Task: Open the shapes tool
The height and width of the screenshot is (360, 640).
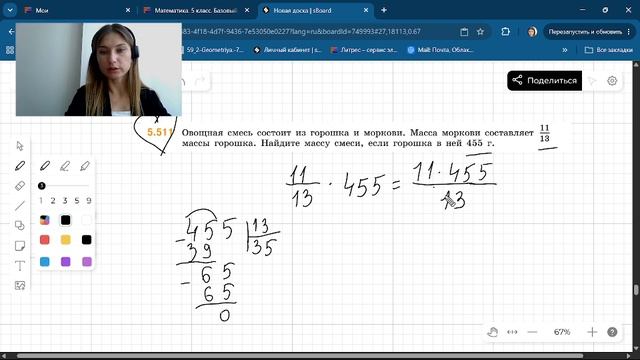Action: [x=20, y=225]
